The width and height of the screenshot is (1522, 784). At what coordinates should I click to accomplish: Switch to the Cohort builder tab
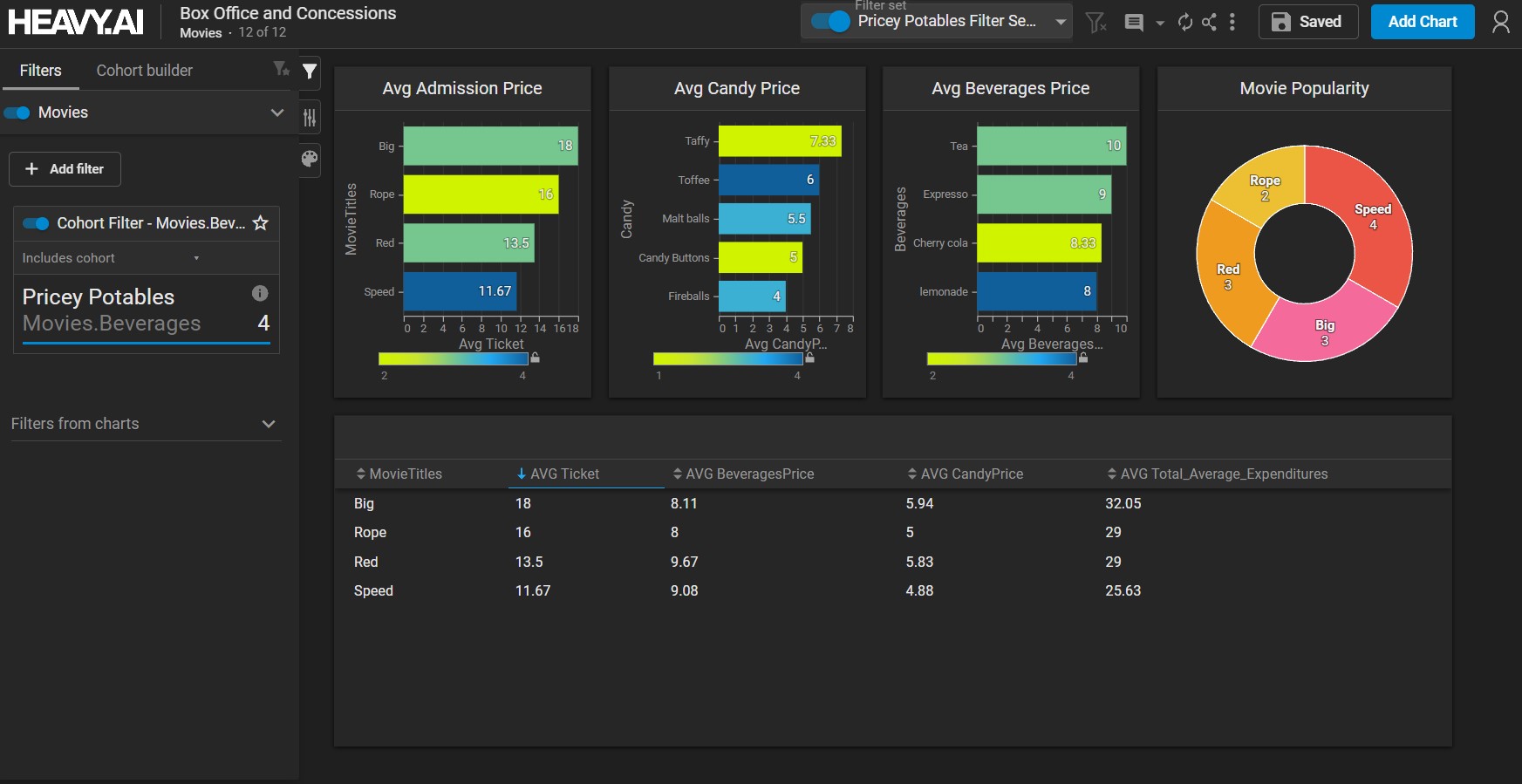(x=144, y=71)
